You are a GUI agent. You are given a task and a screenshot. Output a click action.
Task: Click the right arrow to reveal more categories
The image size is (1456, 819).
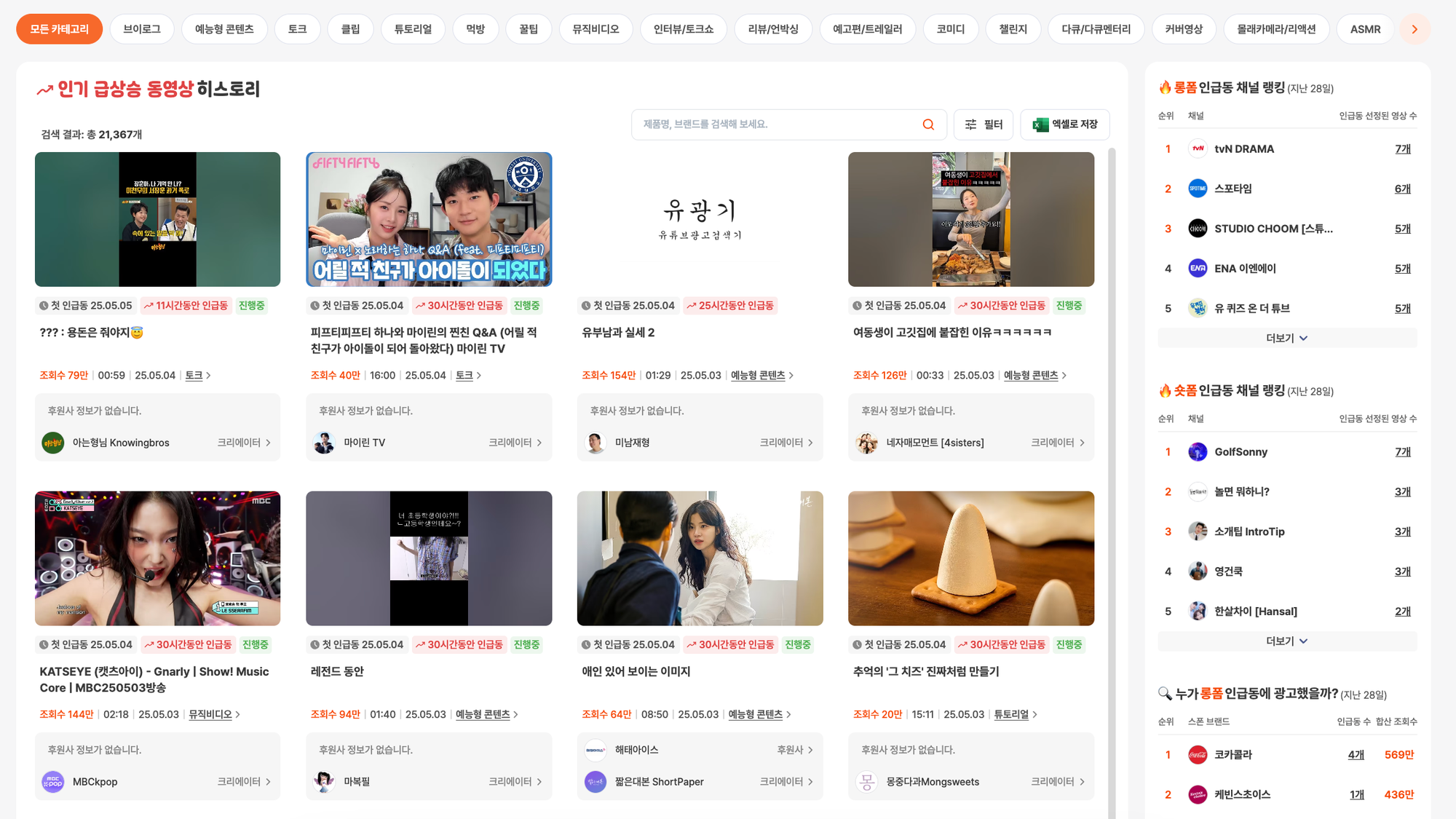click(1415, 29)
